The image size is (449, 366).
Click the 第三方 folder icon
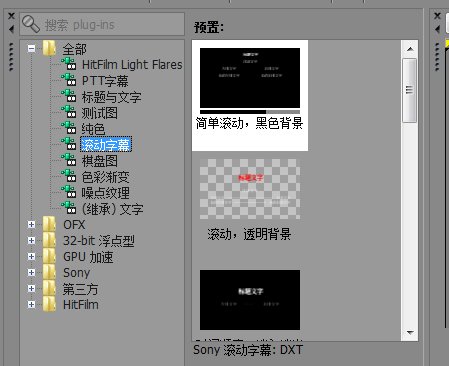(49, 288)
